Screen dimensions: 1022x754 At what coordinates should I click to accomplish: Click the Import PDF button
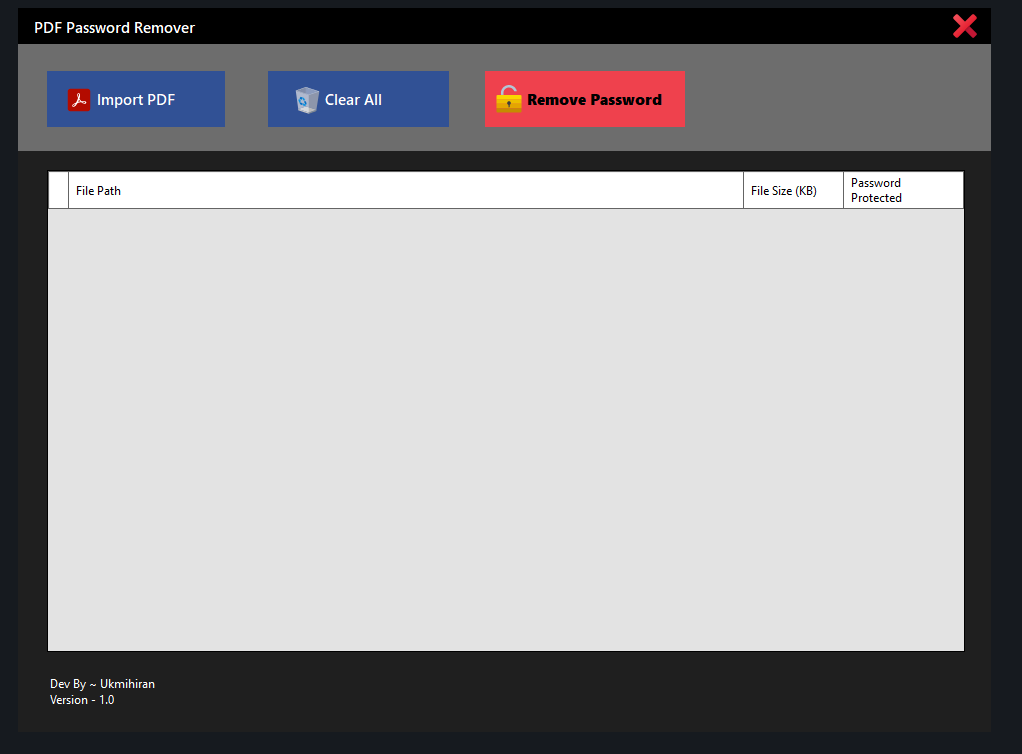click(136, 99)
